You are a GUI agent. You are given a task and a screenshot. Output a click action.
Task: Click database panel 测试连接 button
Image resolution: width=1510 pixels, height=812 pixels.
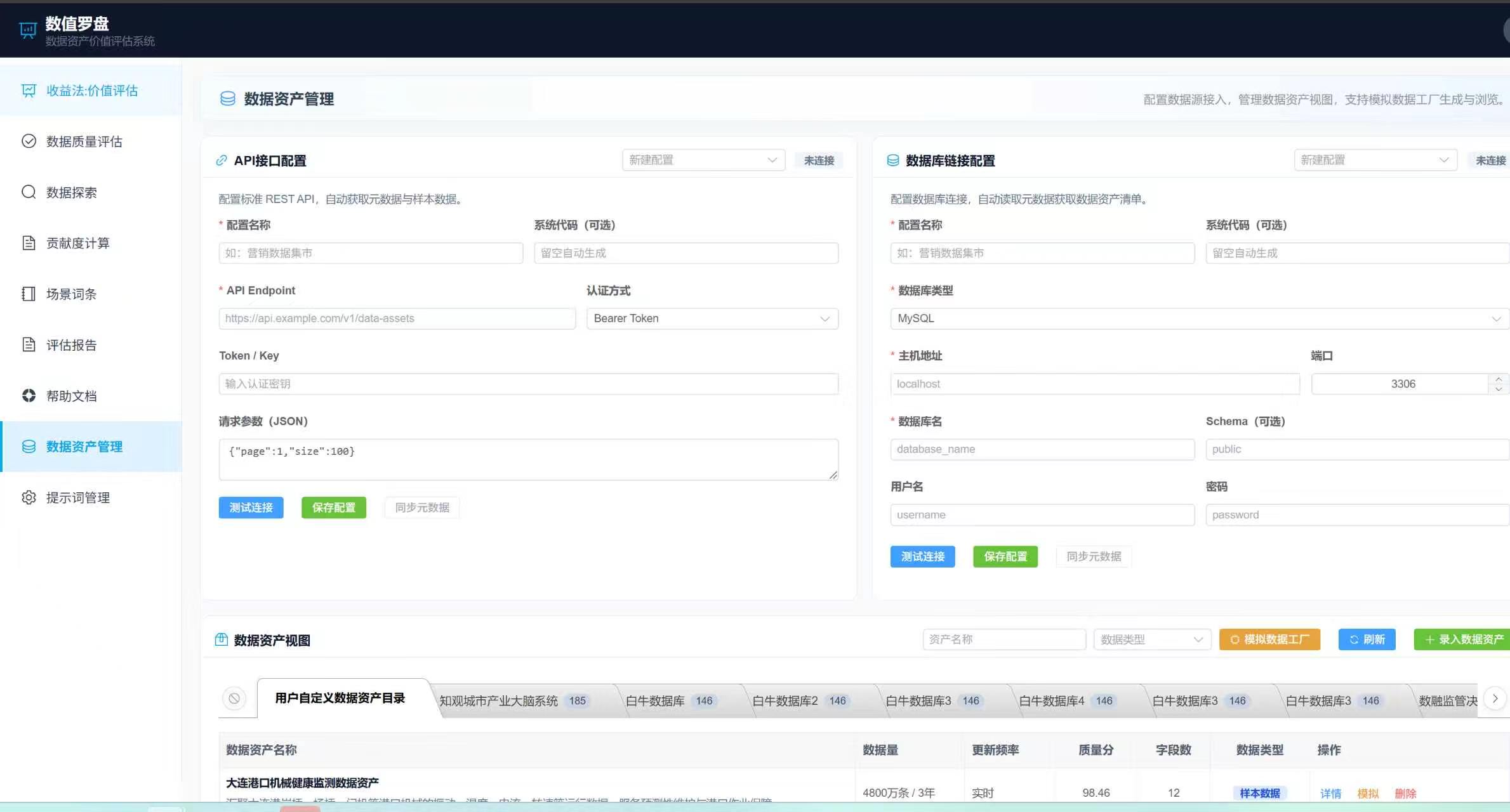point(923,556)
